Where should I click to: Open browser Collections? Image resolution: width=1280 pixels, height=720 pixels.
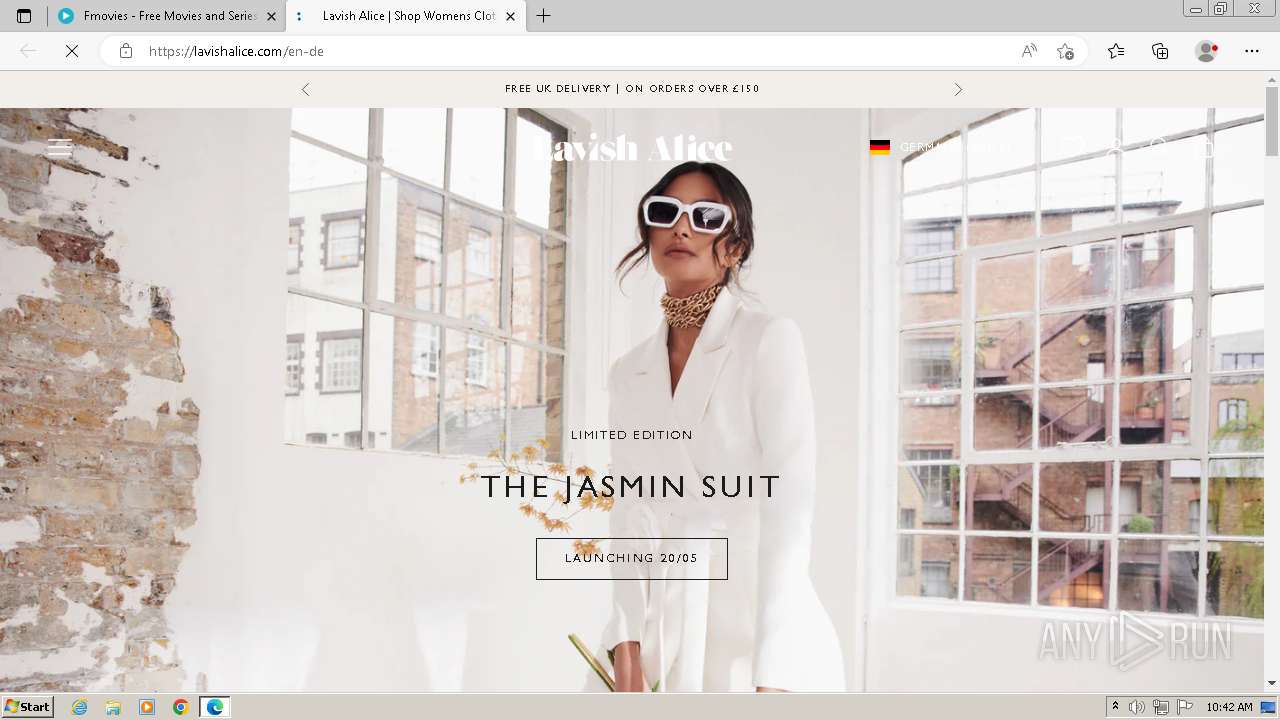pyautogui.click(x=1160, y=51)
